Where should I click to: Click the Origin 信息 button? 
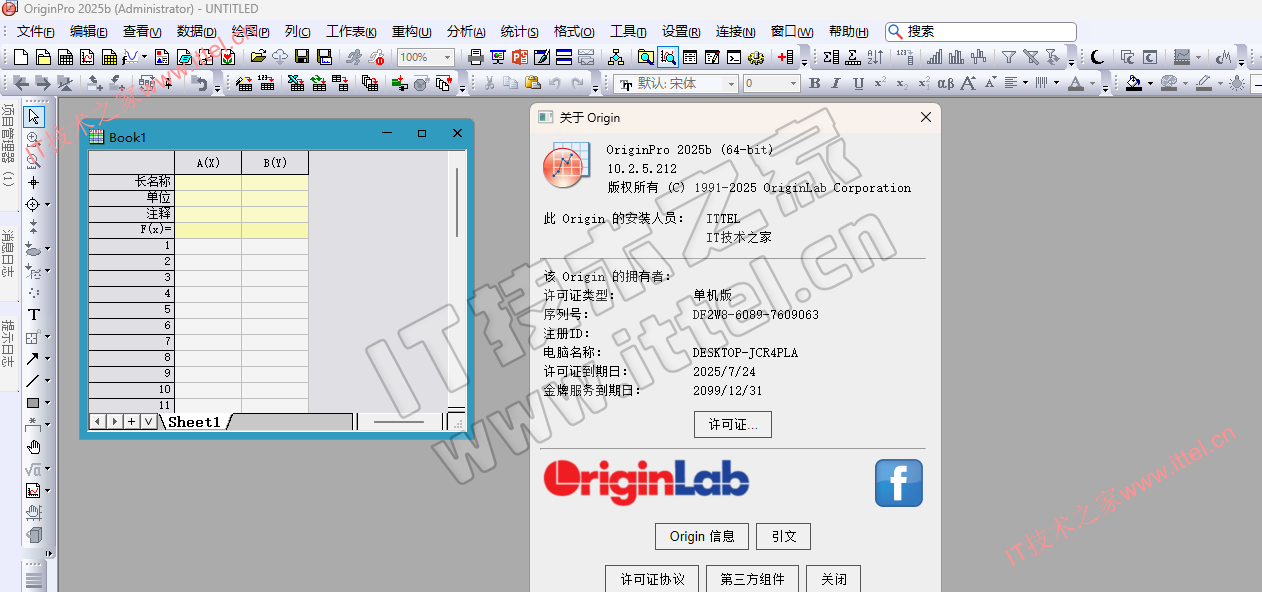702,536
